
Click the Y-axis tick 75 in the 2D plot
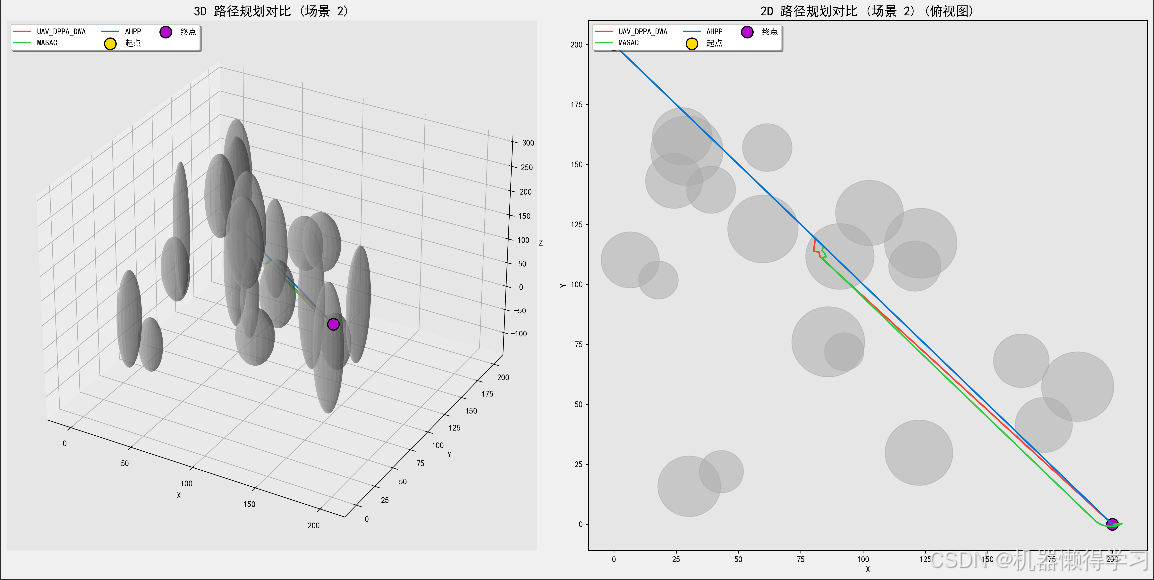578,344
